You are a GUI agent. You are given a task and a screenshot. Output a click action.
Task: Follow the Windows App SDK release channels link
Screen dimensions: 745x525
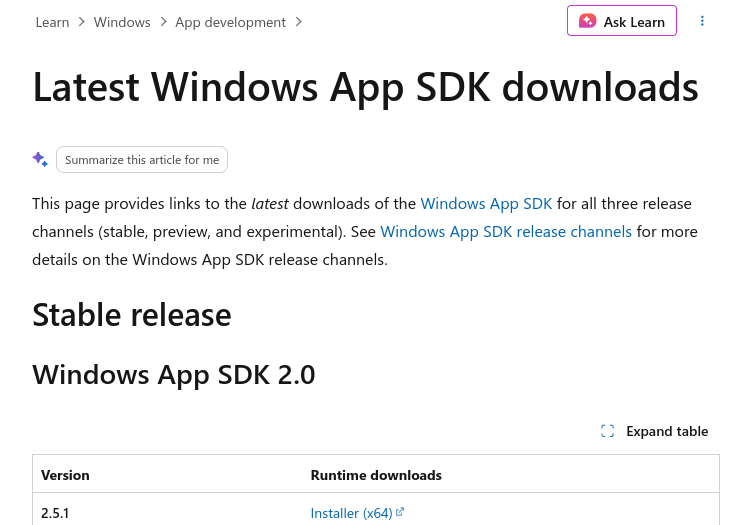point(506,231)
